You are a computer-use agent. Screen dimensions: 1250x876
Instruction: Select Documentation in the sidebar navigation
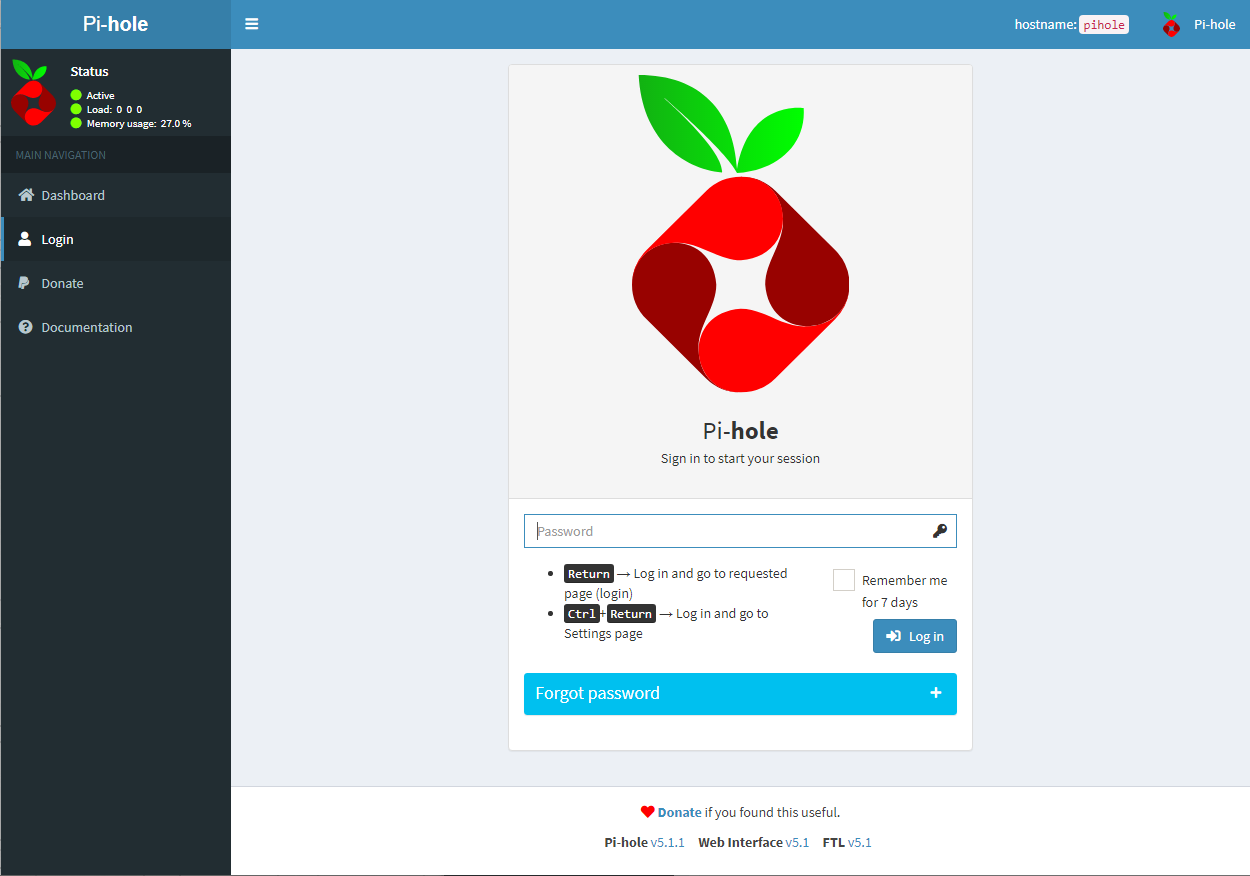[86, 327]
